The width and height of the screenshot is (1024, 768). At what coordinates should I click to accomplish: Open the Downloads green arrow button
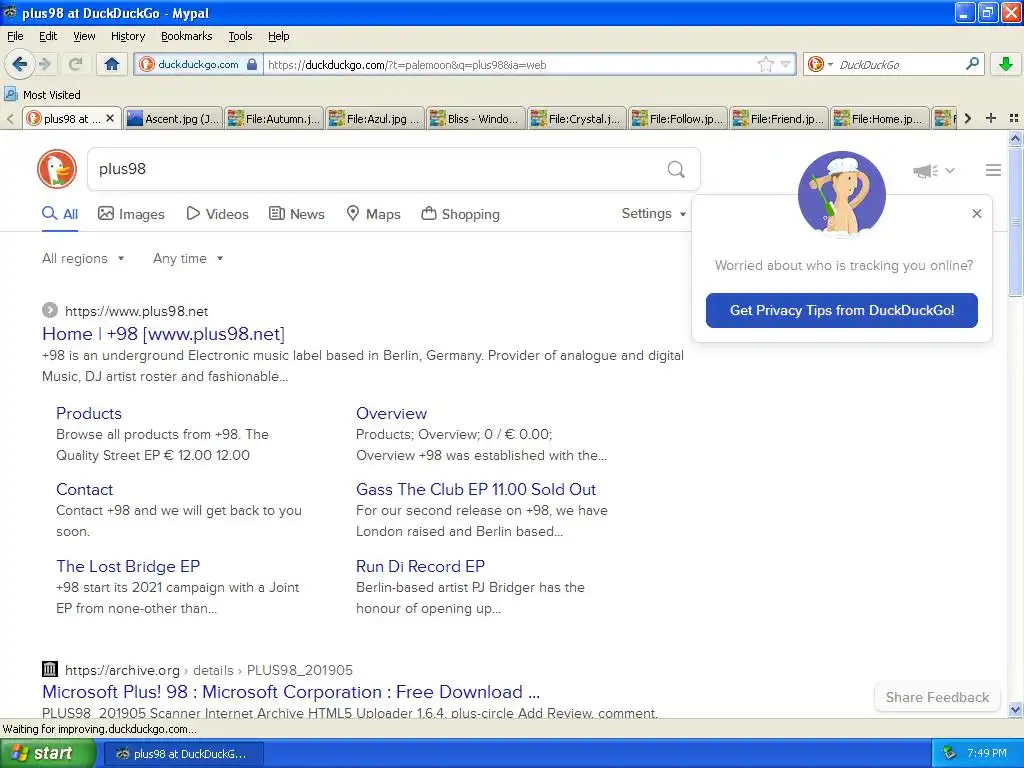point(1006,64)
